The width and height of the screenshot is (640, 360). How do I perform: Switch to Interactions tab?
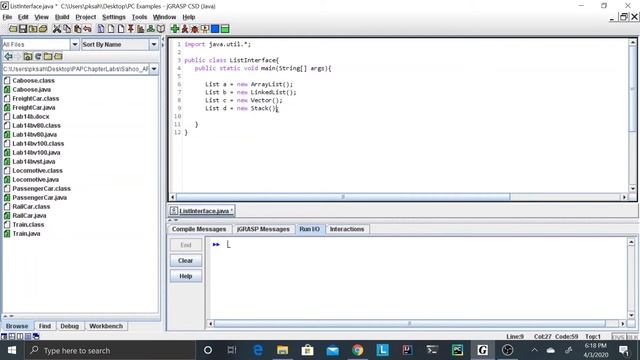click(x=347, y=229)
